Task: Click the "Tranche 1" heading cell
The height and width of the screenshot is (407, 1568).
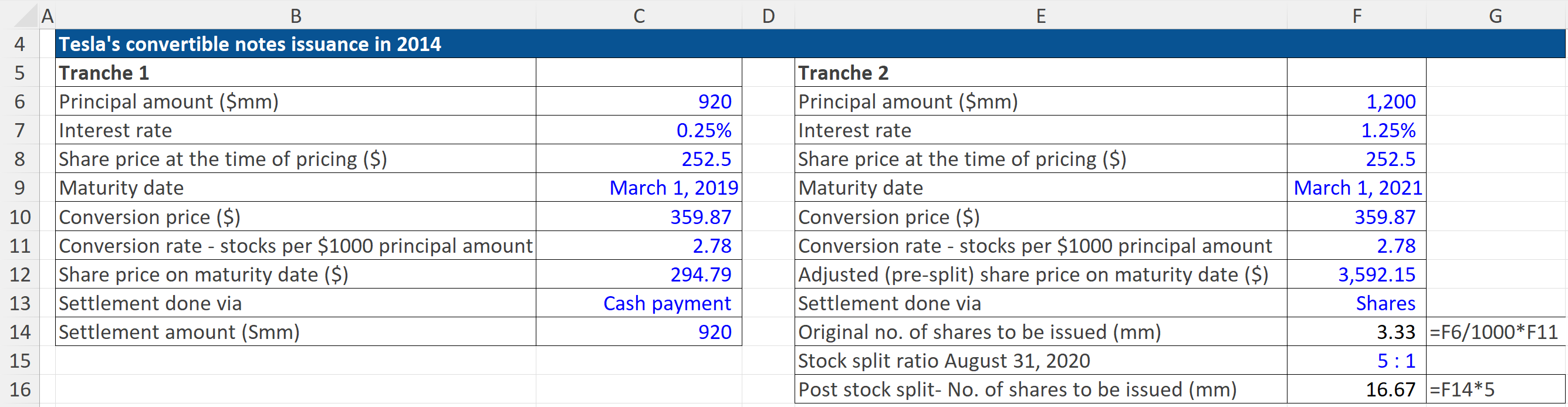Action: [x=296, y=72]
